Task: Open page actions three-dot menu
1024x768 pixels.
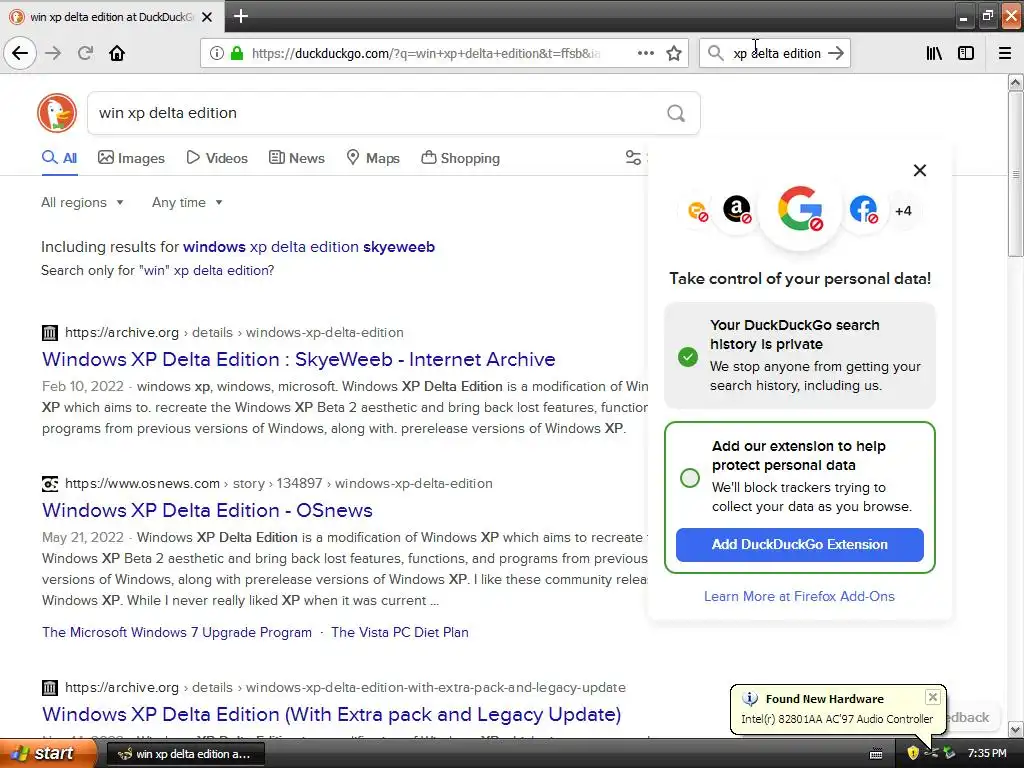Action: coord(646,53)
